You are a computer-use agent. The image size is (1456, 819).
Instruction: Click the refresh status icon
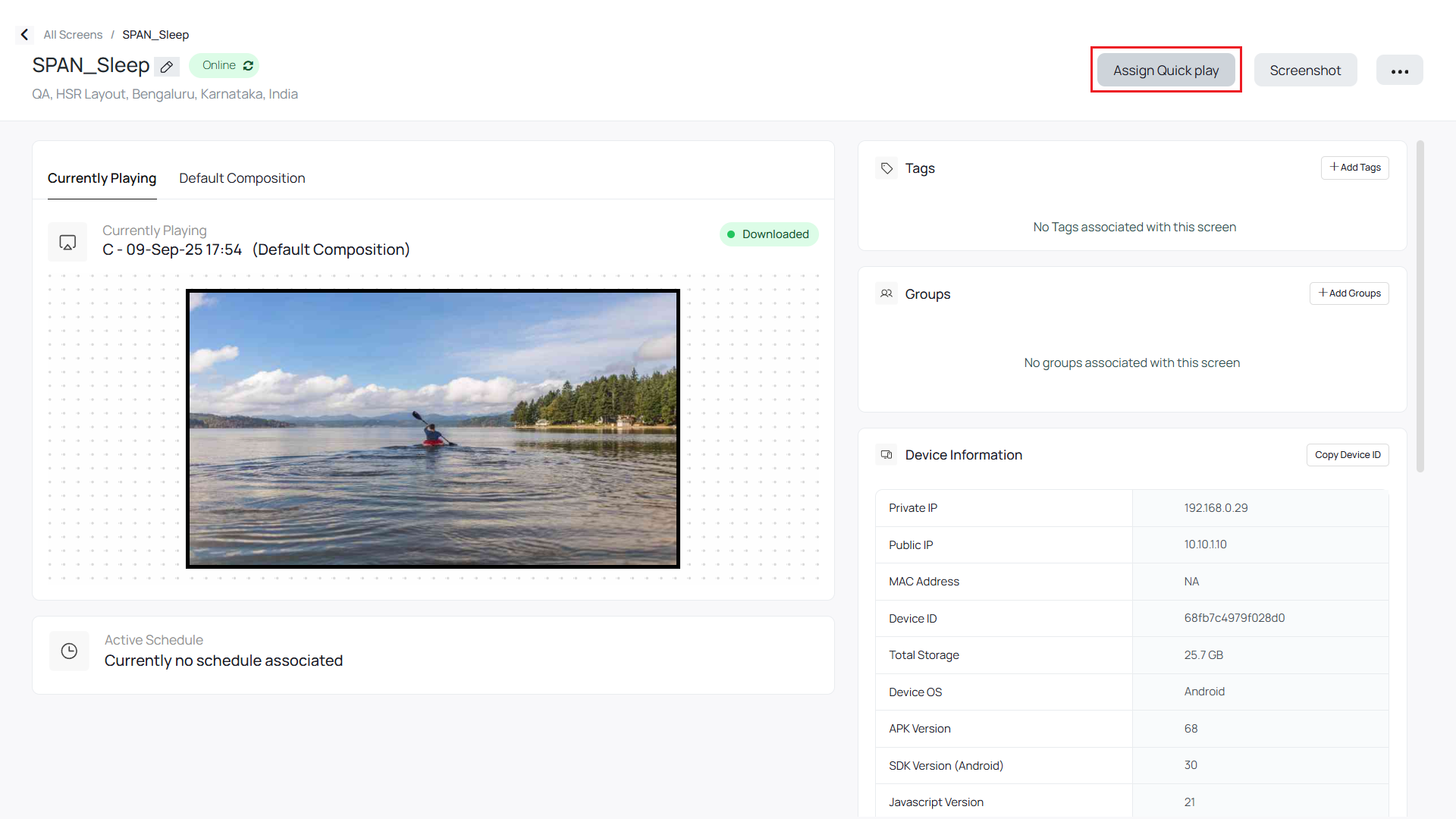248,66
